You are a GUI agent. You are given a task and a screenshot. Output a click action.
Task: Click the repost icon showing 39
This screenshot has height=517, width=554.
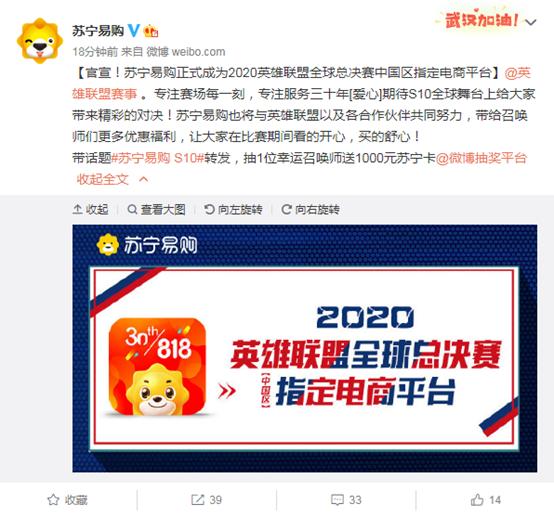206,500
